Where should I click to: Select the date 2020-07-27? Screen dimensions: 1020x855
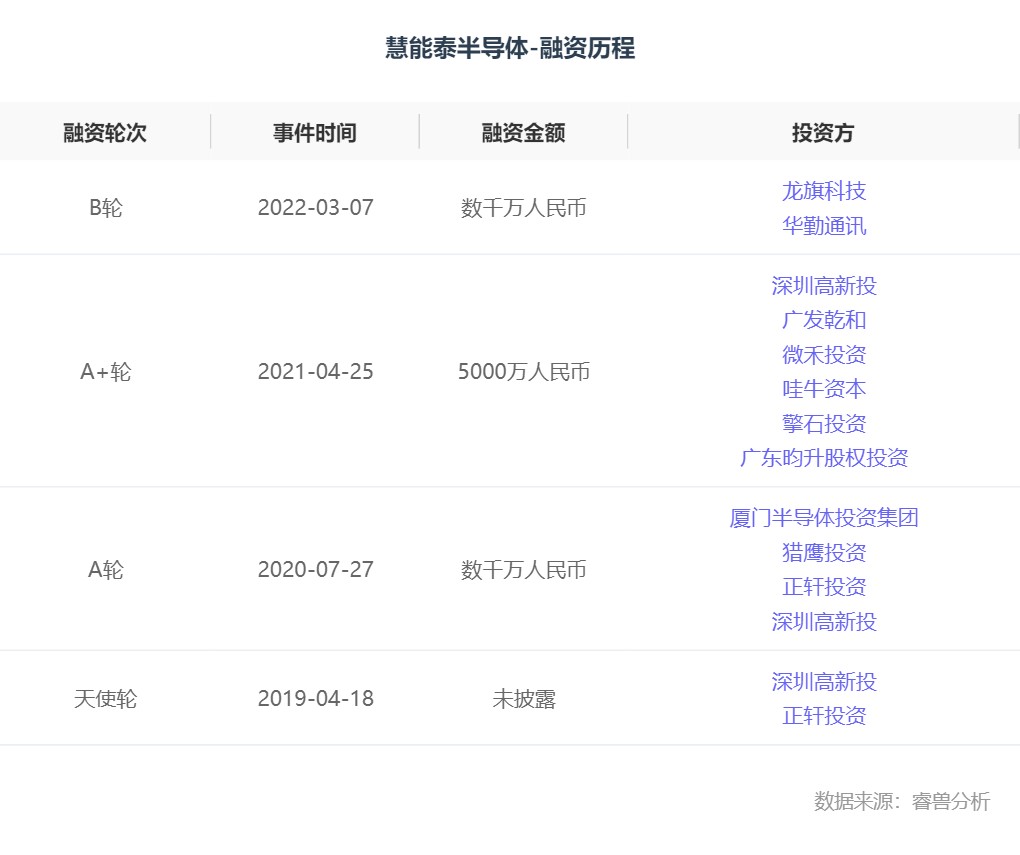click(x=315, y=570)
